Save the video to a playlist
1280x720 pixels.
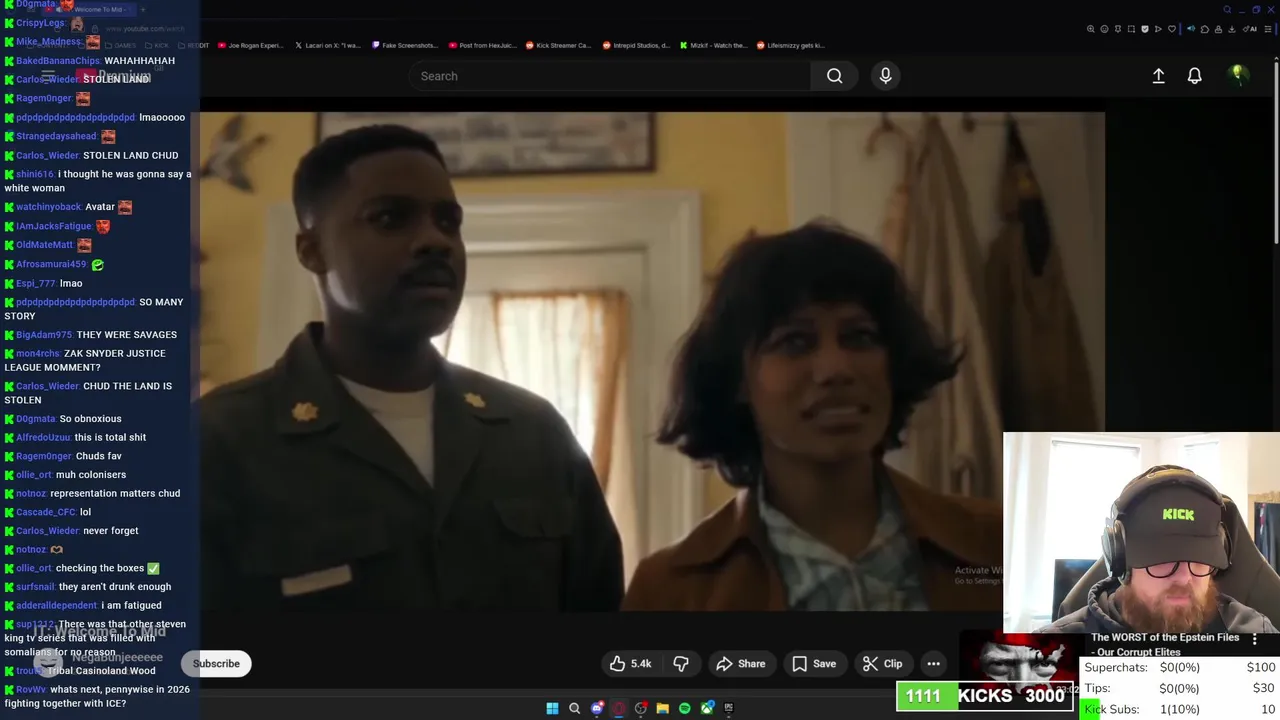coord(814,664)
